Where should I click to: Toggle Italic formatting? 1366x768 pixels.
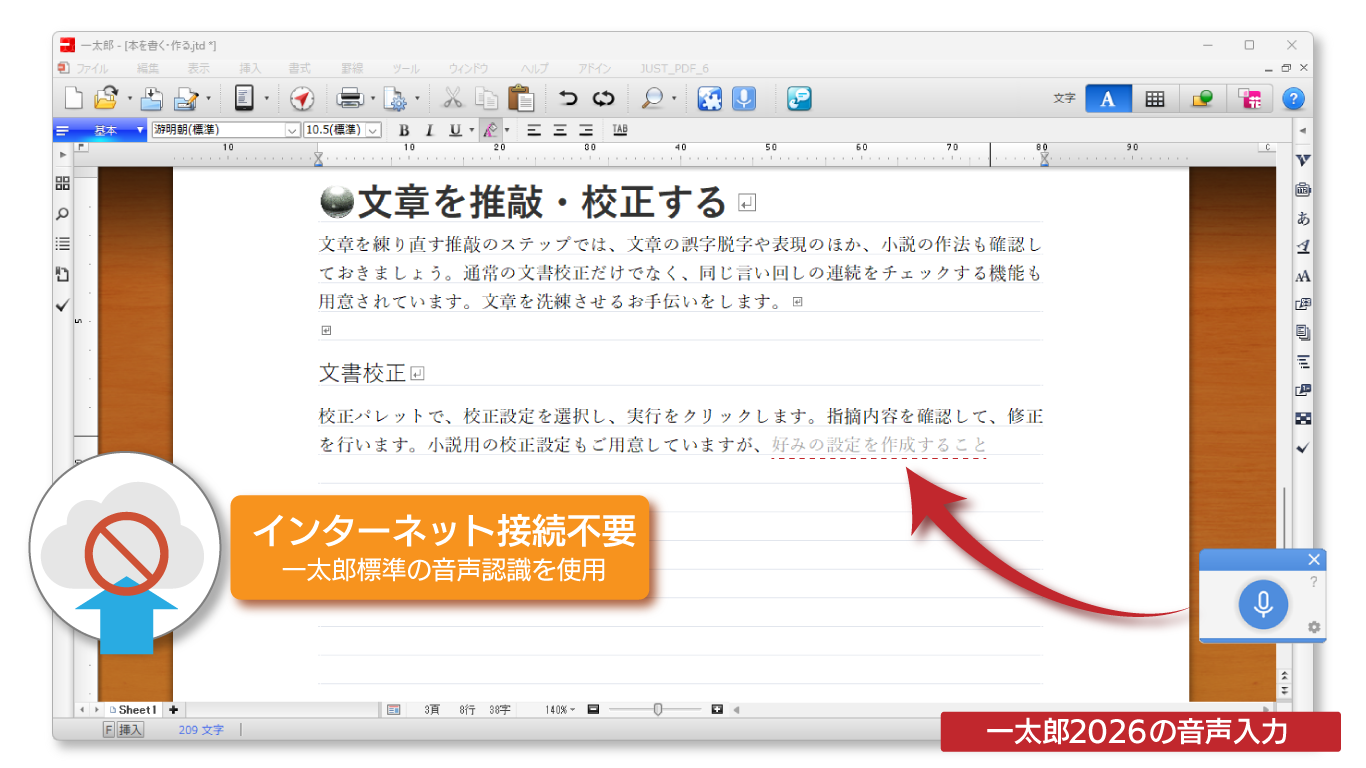429,130
